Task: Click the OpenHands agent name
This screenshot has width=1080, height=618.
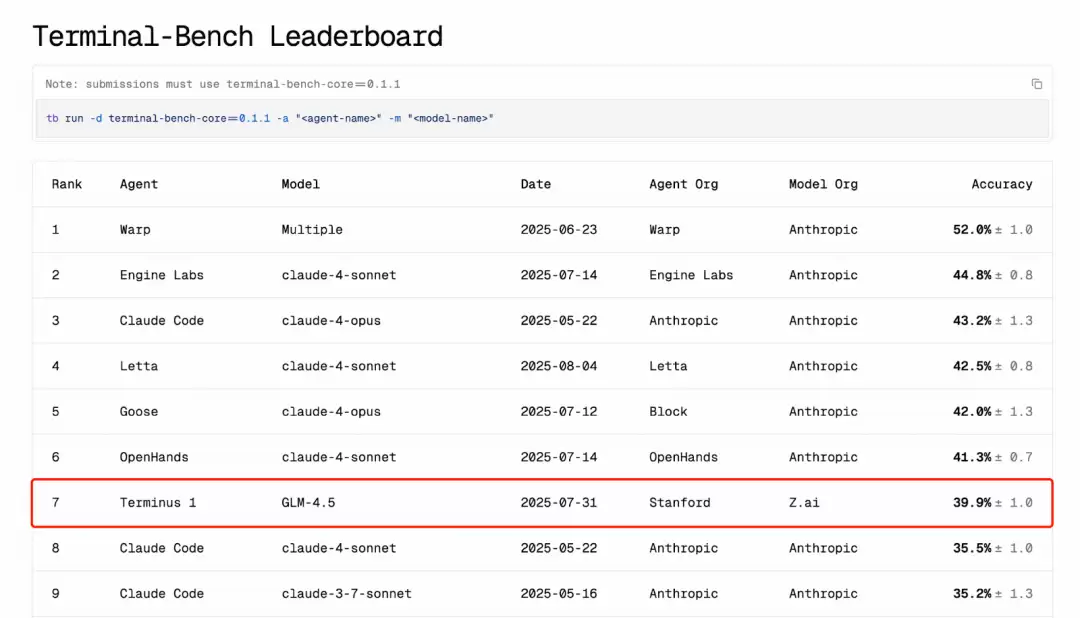Action: tap(154, 457)
